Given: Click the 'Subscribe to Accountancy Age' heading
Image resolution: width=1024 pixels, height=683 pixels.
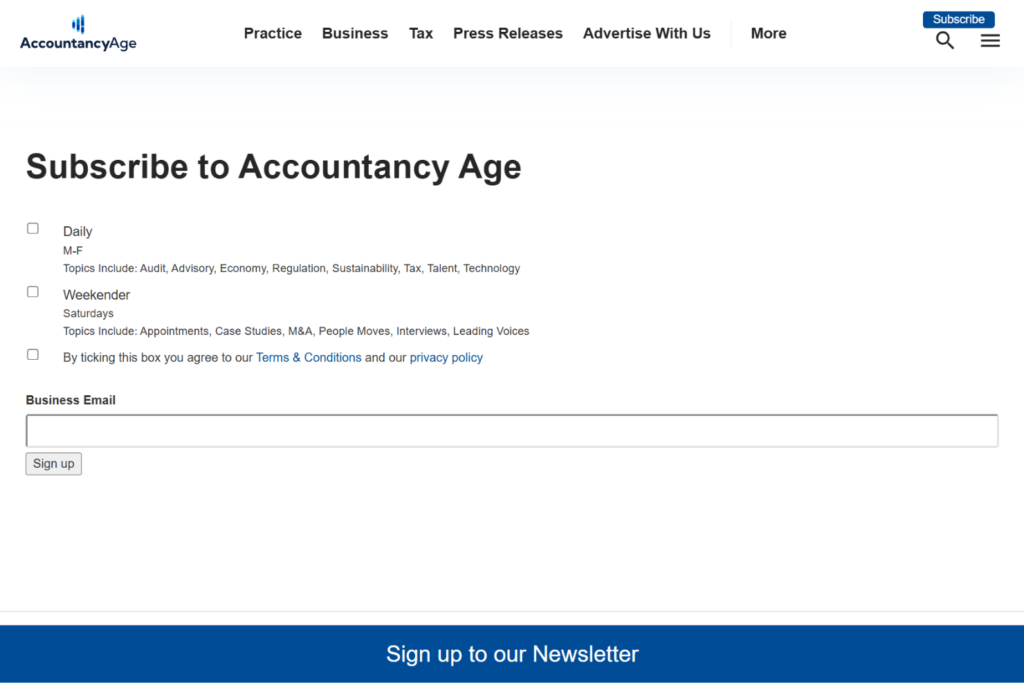Looking at the screenshot, I should (274, 167).
